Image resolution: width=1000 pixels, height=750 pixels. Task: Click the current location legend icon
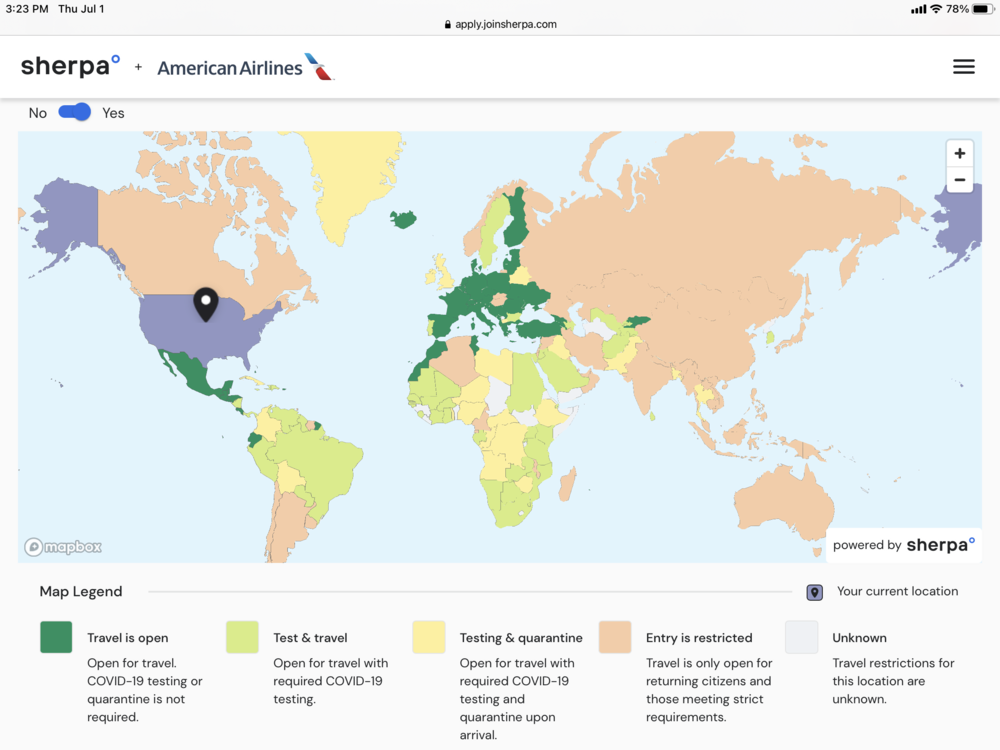[x=815, y=592]
